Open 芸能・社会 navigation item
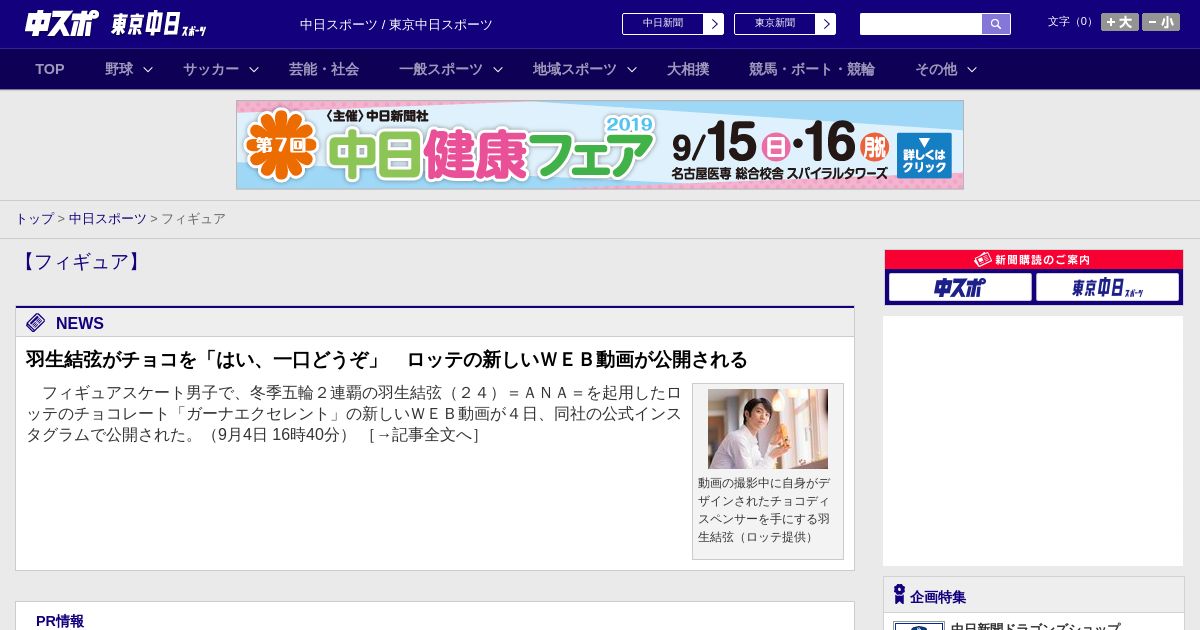The image size is (1200, 630). click(324, 69)
